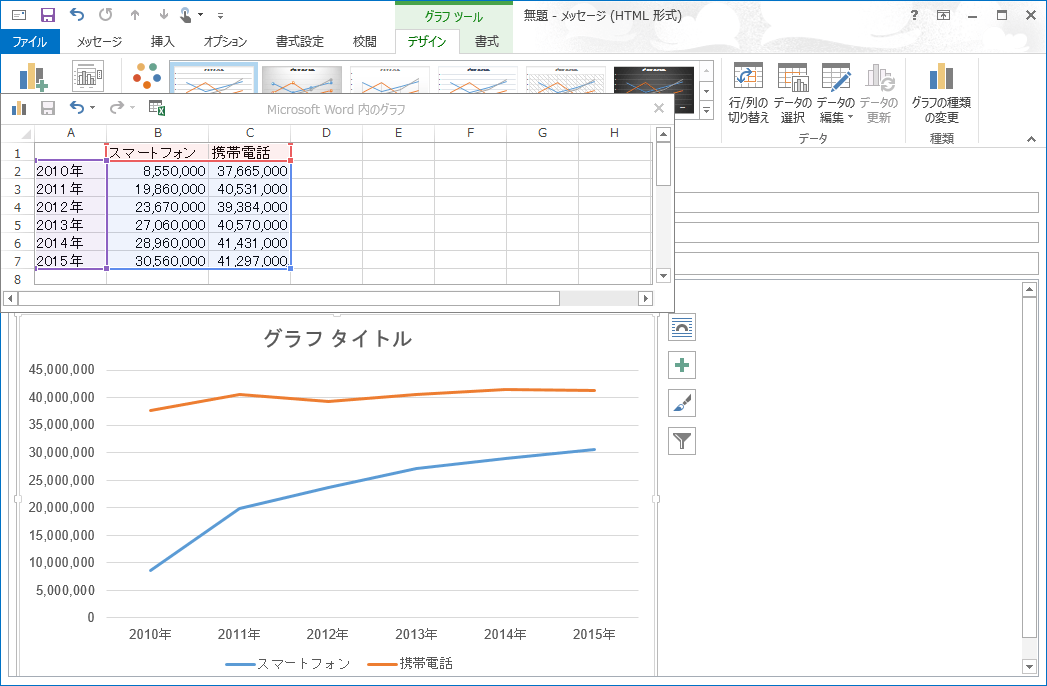This screenshot has height=686, width=1047.
Task: Open the 書式設定 tab
Action: pyautogui.click(x=299, y=41)
